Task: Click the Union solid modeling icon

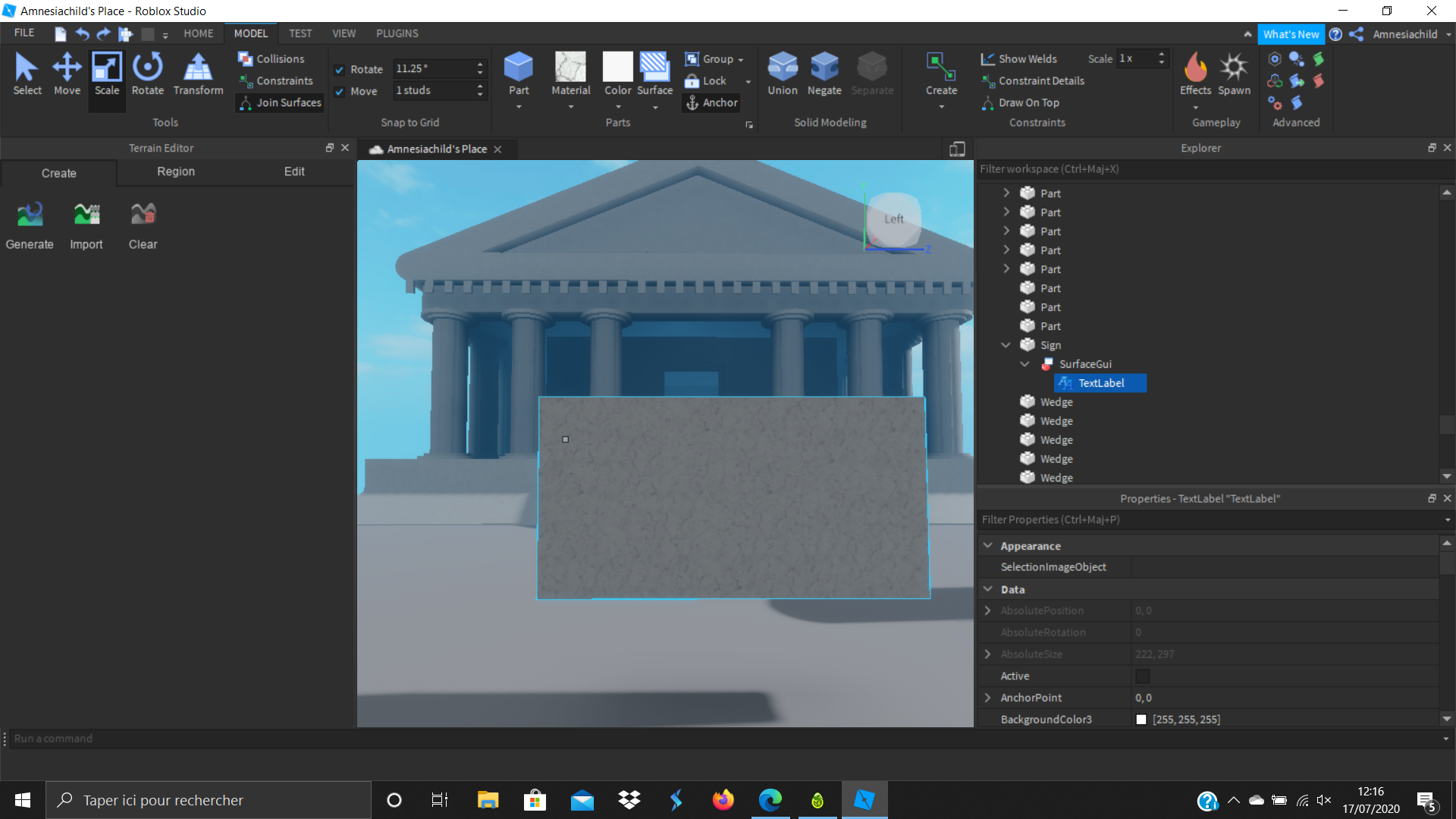Action: [x=783, y=74]
